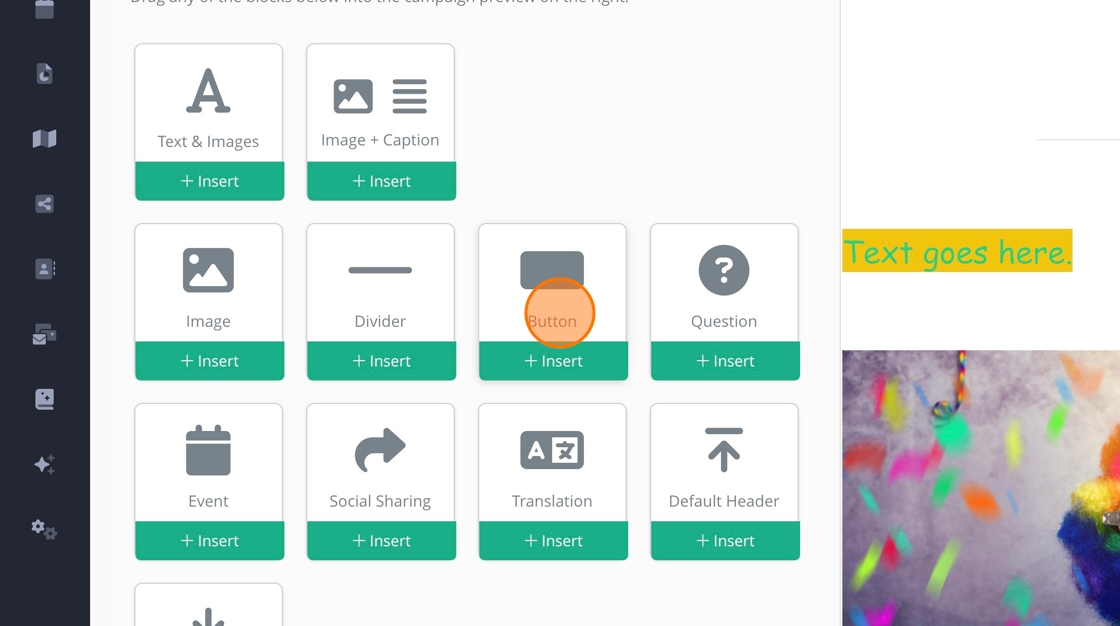Select the Divider block icon
Viewport: 1120px width, 626px height.
coord(380,270)
